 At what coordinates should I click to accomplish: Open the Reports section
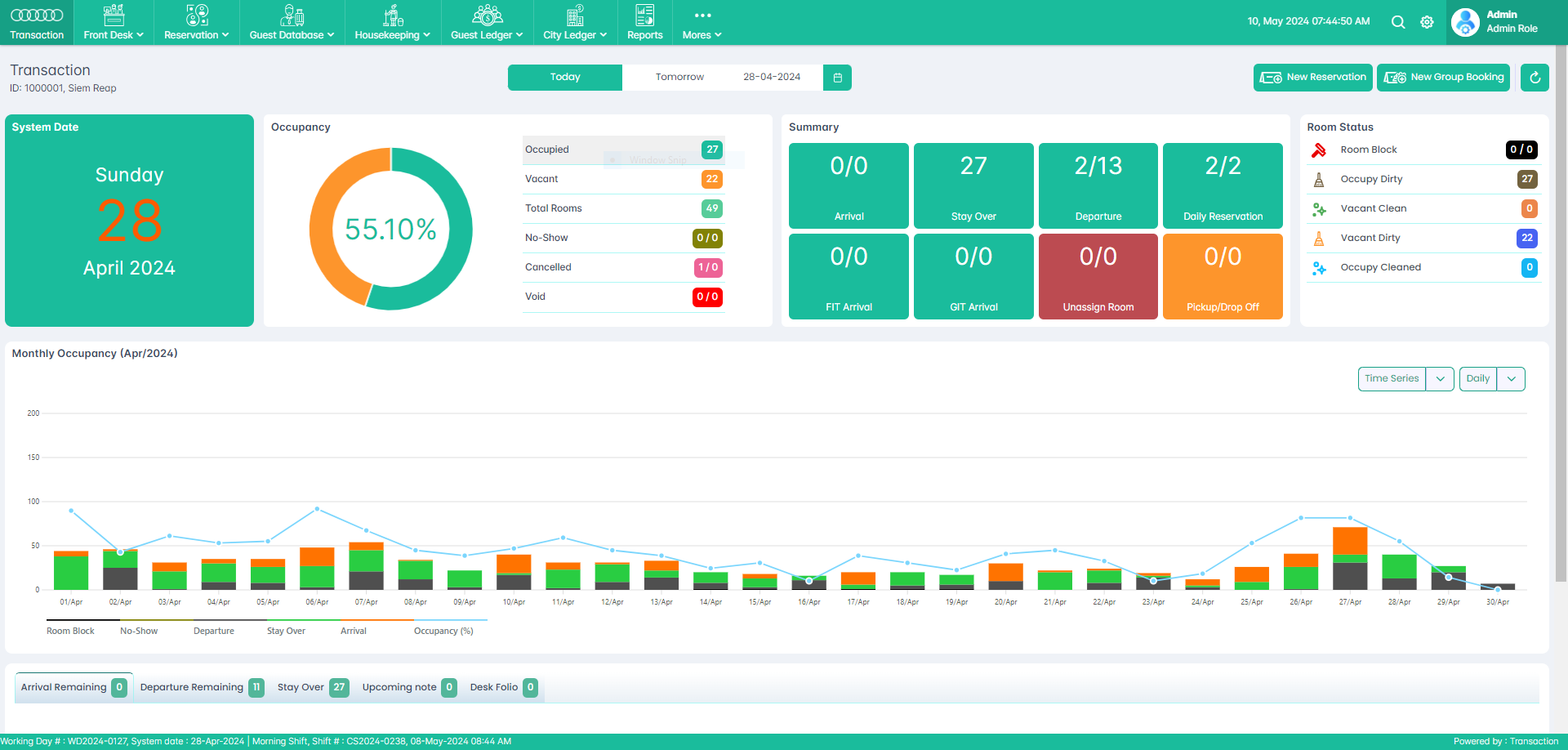(x=644, y=23)
